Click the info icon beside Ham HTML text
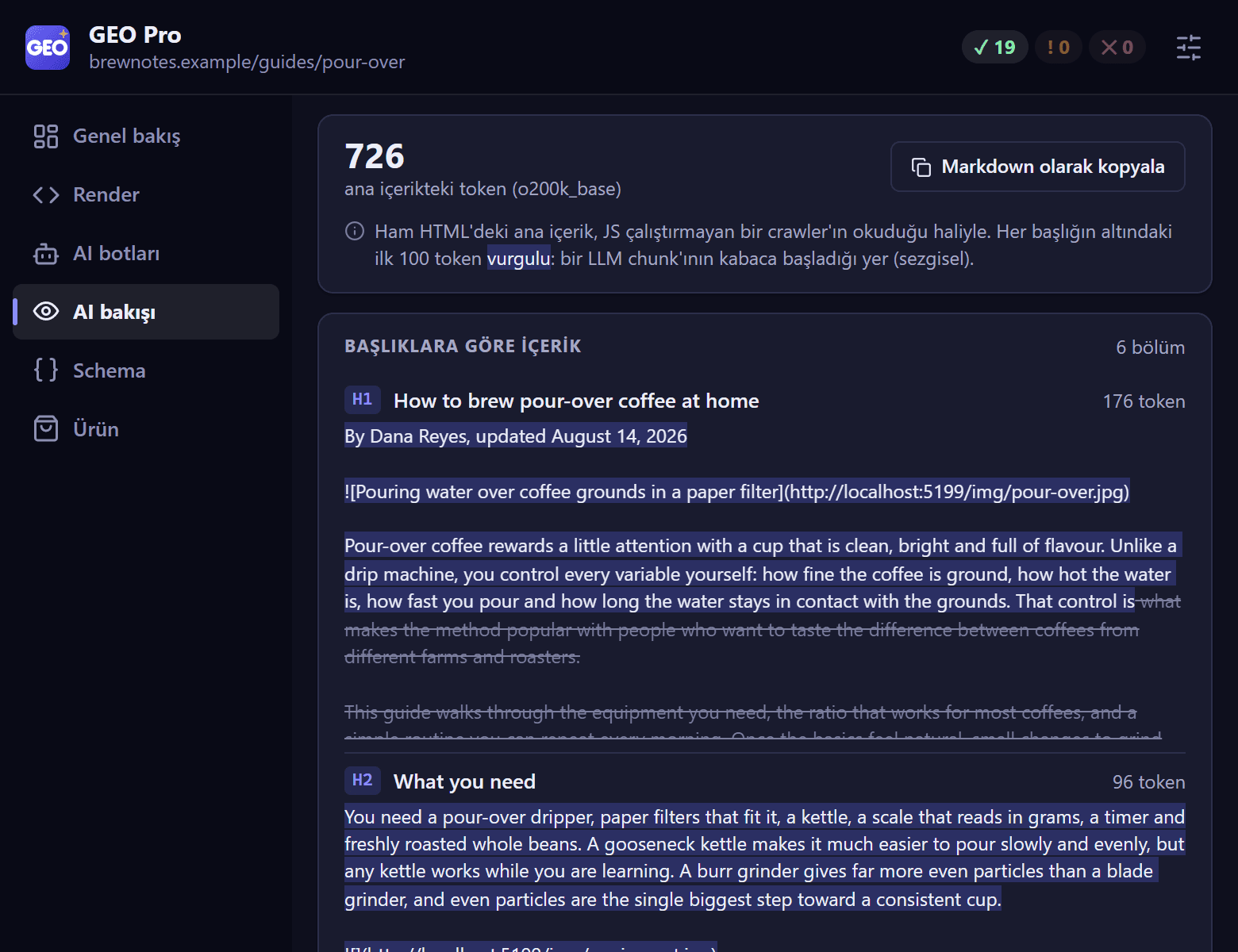 coord(355,231)
